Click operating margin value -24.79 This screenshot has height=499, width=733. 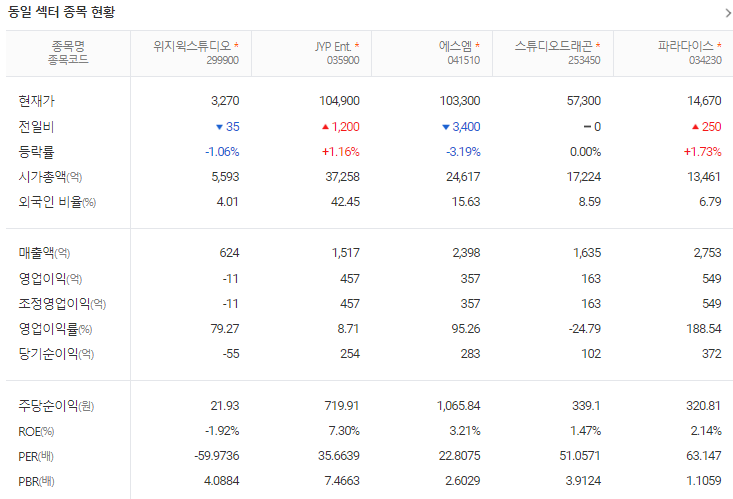click(x=585, y=329)
